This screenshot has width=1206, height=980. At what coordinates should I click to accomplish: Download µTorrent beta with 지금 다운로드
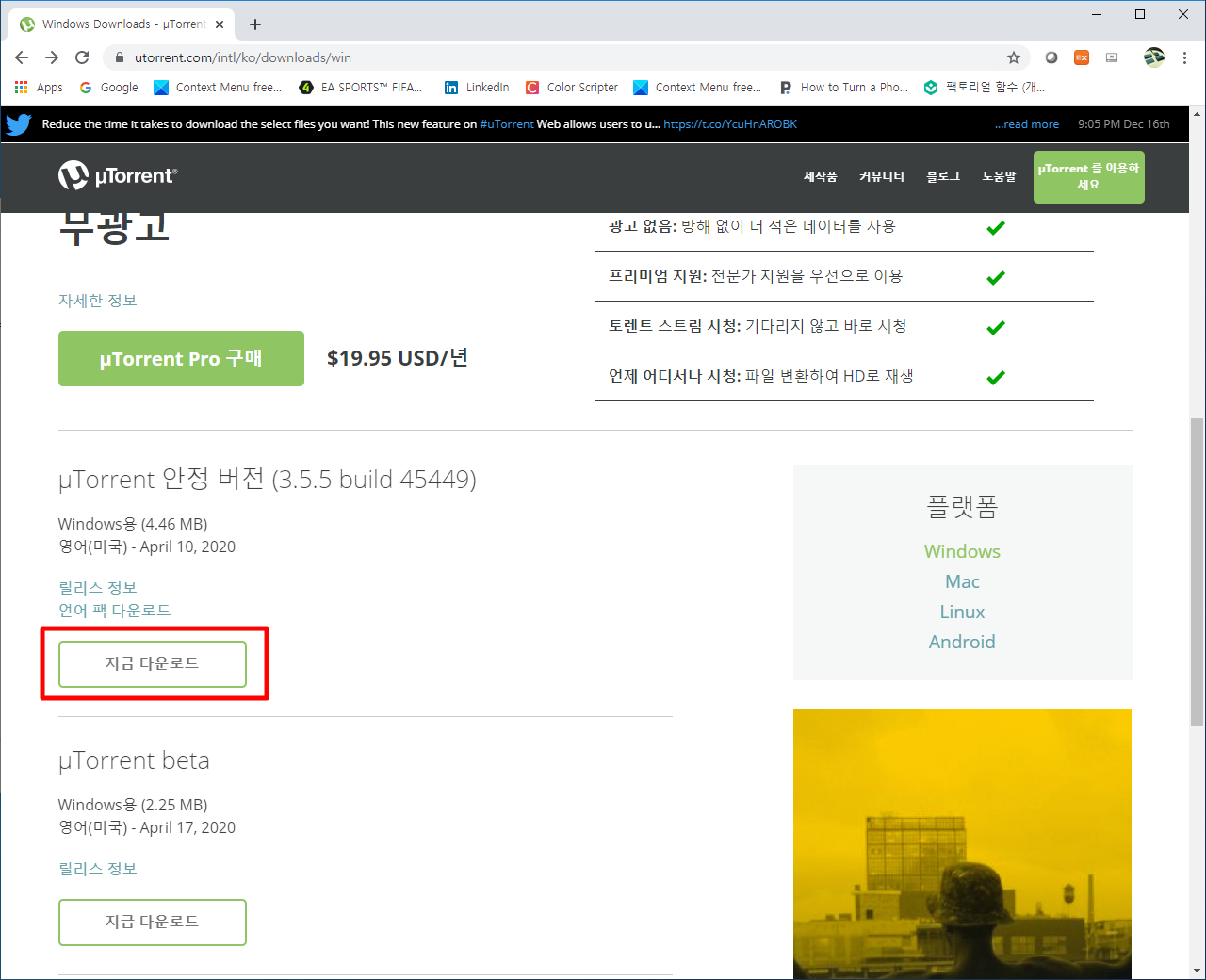pos(153,923)
